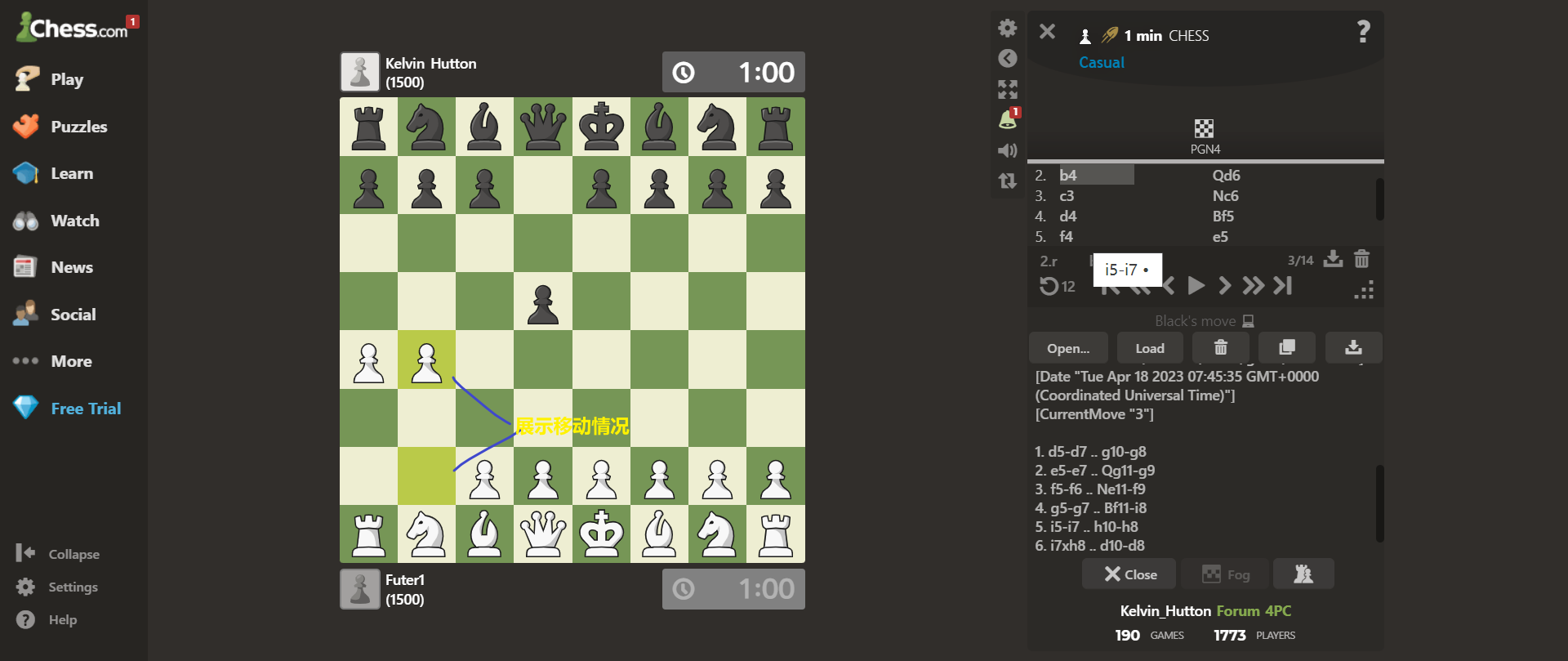Viewport: 1568px width, 661px height.
Task: Select move e5 in move list
Action: point(1220,236)
